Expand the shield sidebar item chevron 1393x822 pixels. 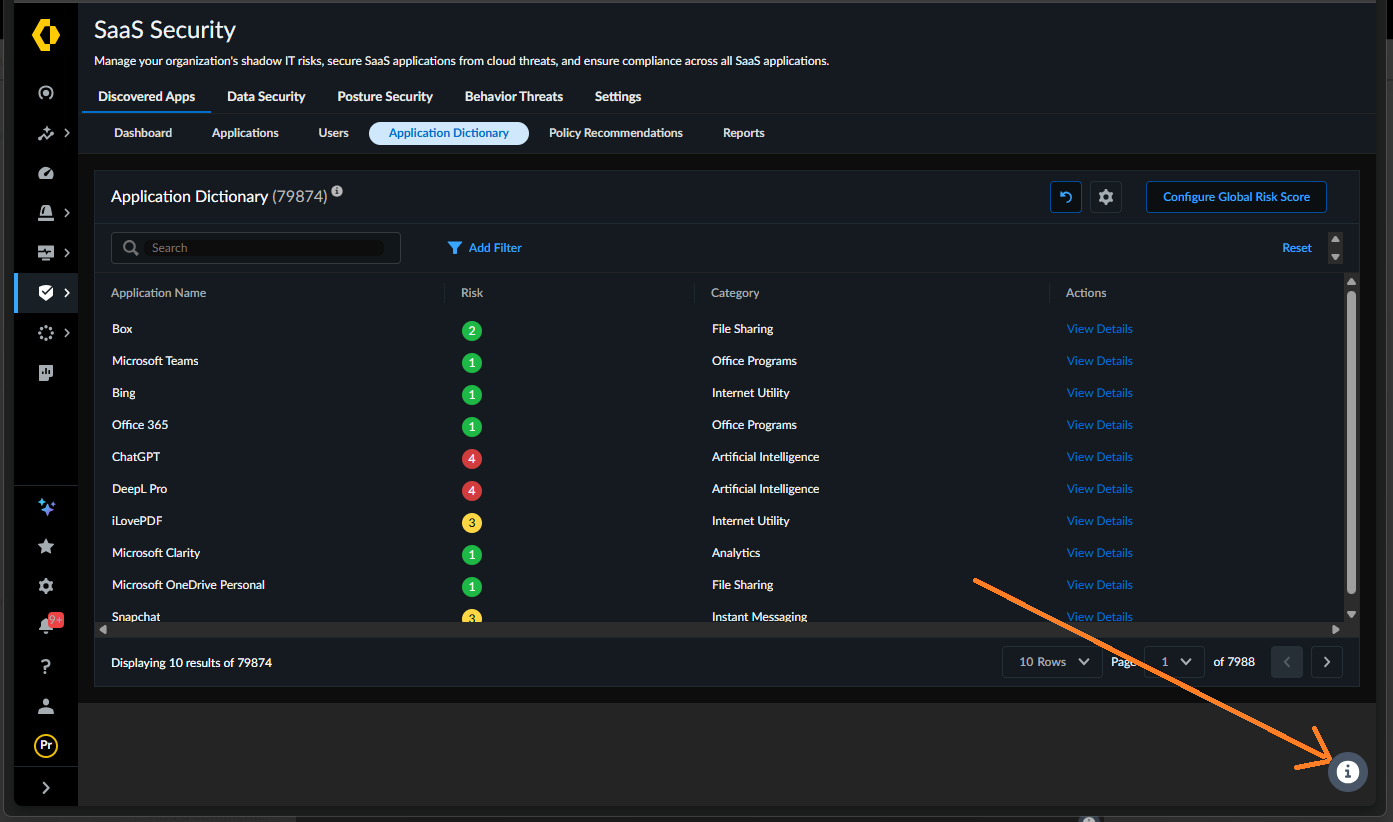point(67,293)
